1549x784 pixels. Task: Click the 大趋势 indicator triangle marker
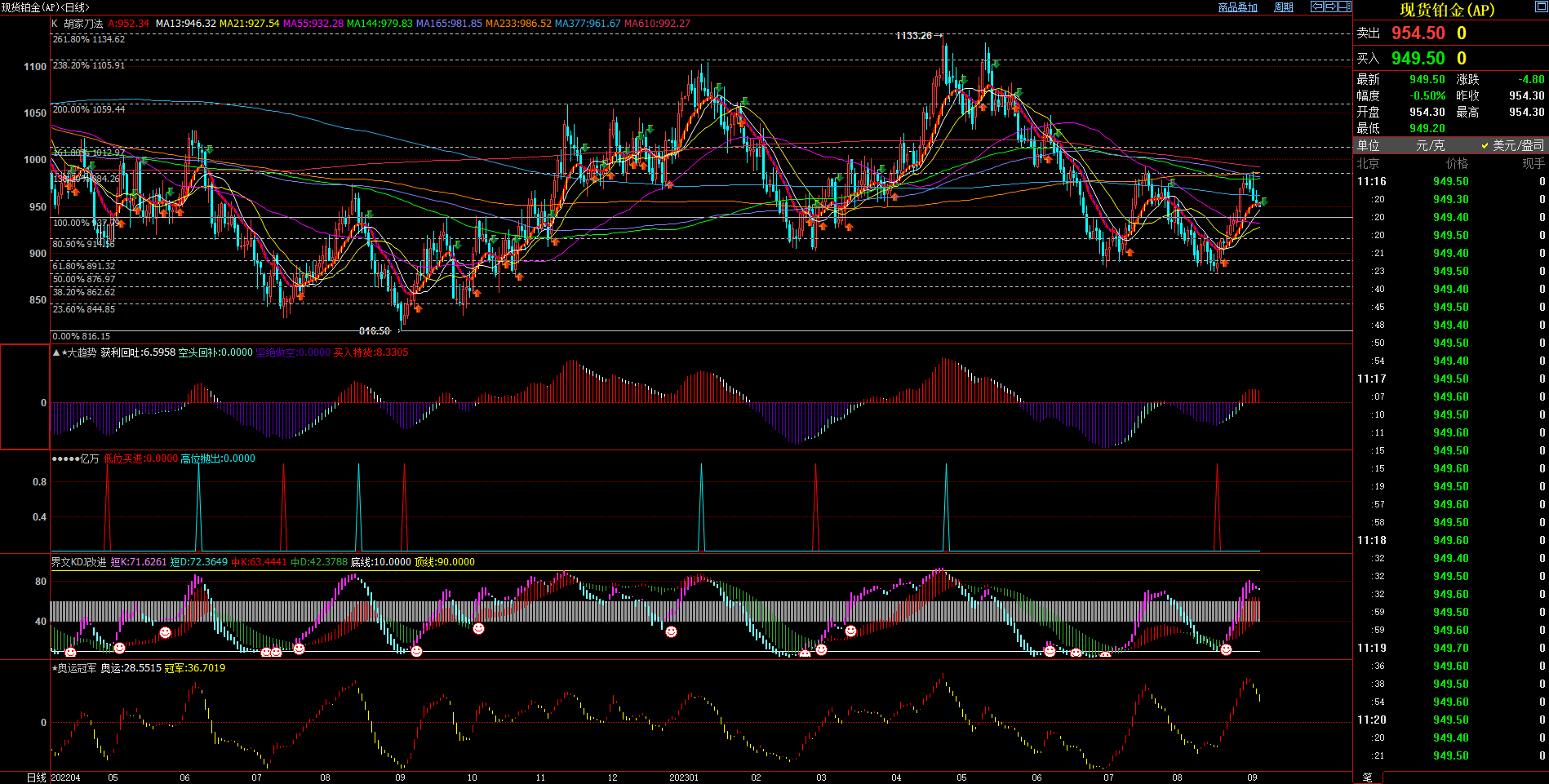click(55, 352)
